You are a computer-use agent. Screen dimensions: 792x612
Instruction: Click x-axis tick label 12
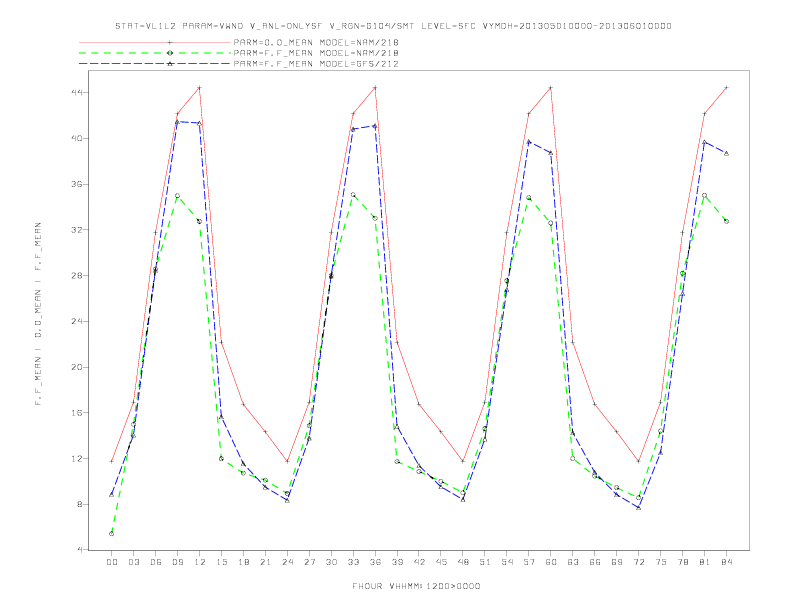pyautogui.click(x=200, y=562)
